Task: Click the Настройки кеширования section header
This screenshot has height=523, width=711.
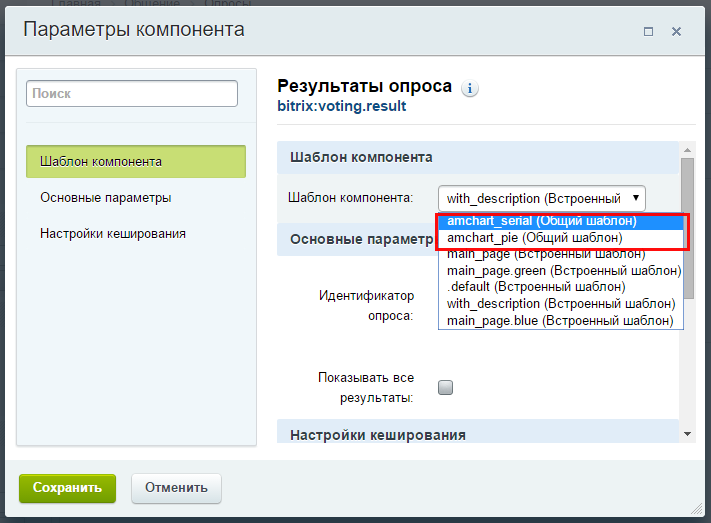Action: 378,435
